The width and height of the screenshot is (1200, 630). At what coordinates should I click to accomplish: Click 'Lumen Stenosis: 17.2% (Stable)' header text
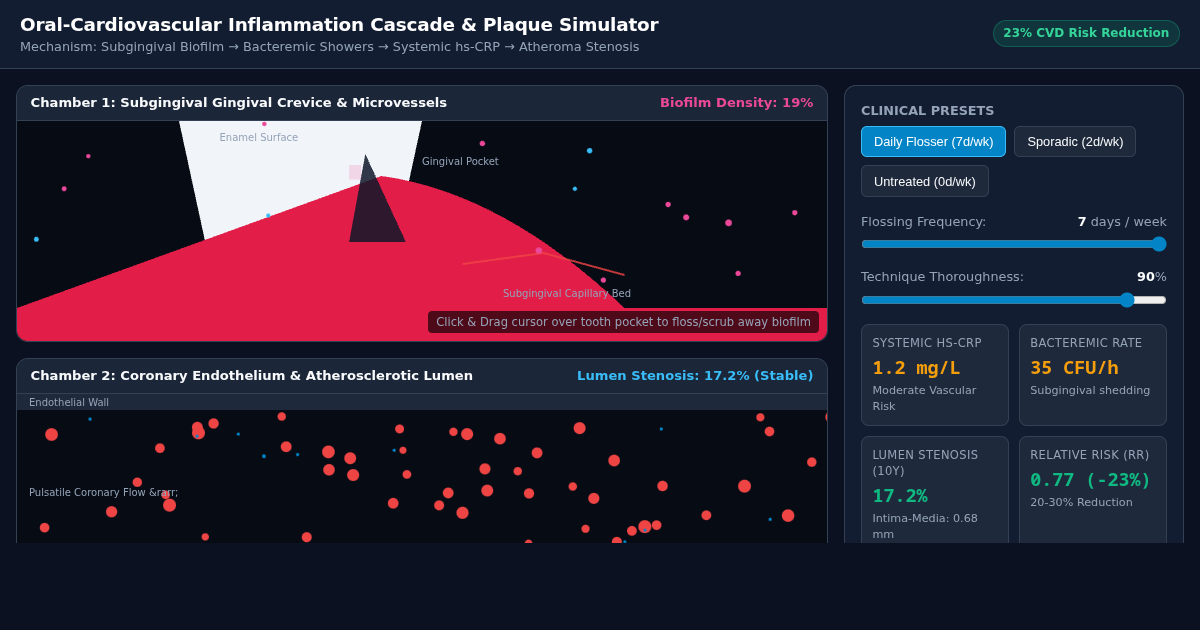(x=695, y=376)
